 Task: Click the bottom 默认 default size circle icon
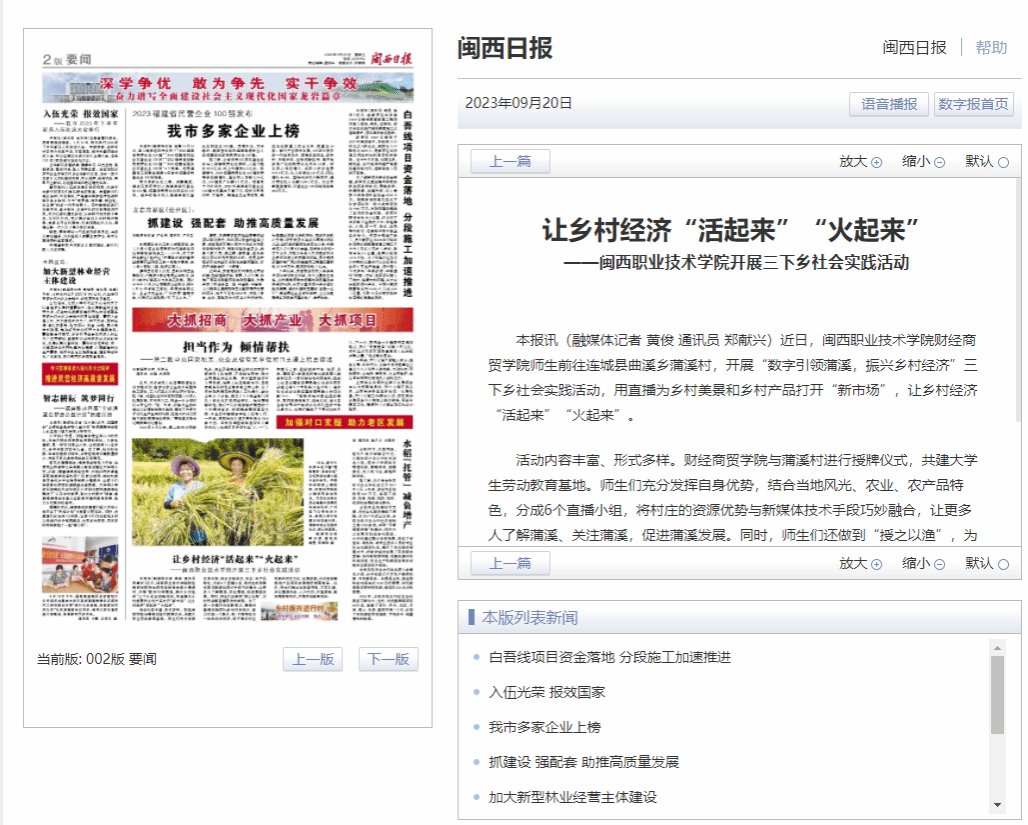(x=1003, y=564)
